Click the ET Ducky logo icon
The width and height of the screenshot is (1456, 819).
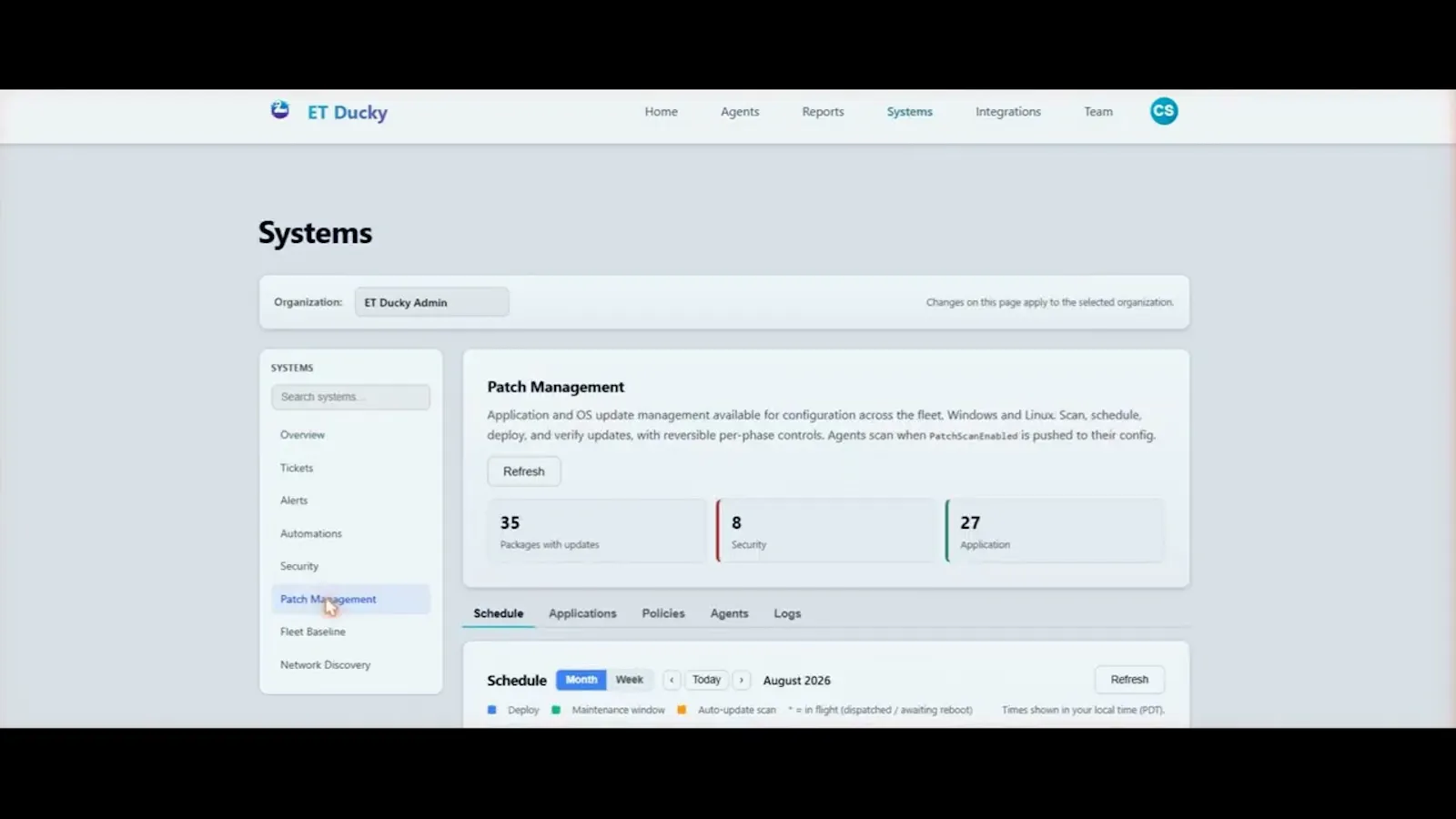click(x=280, y=110)
